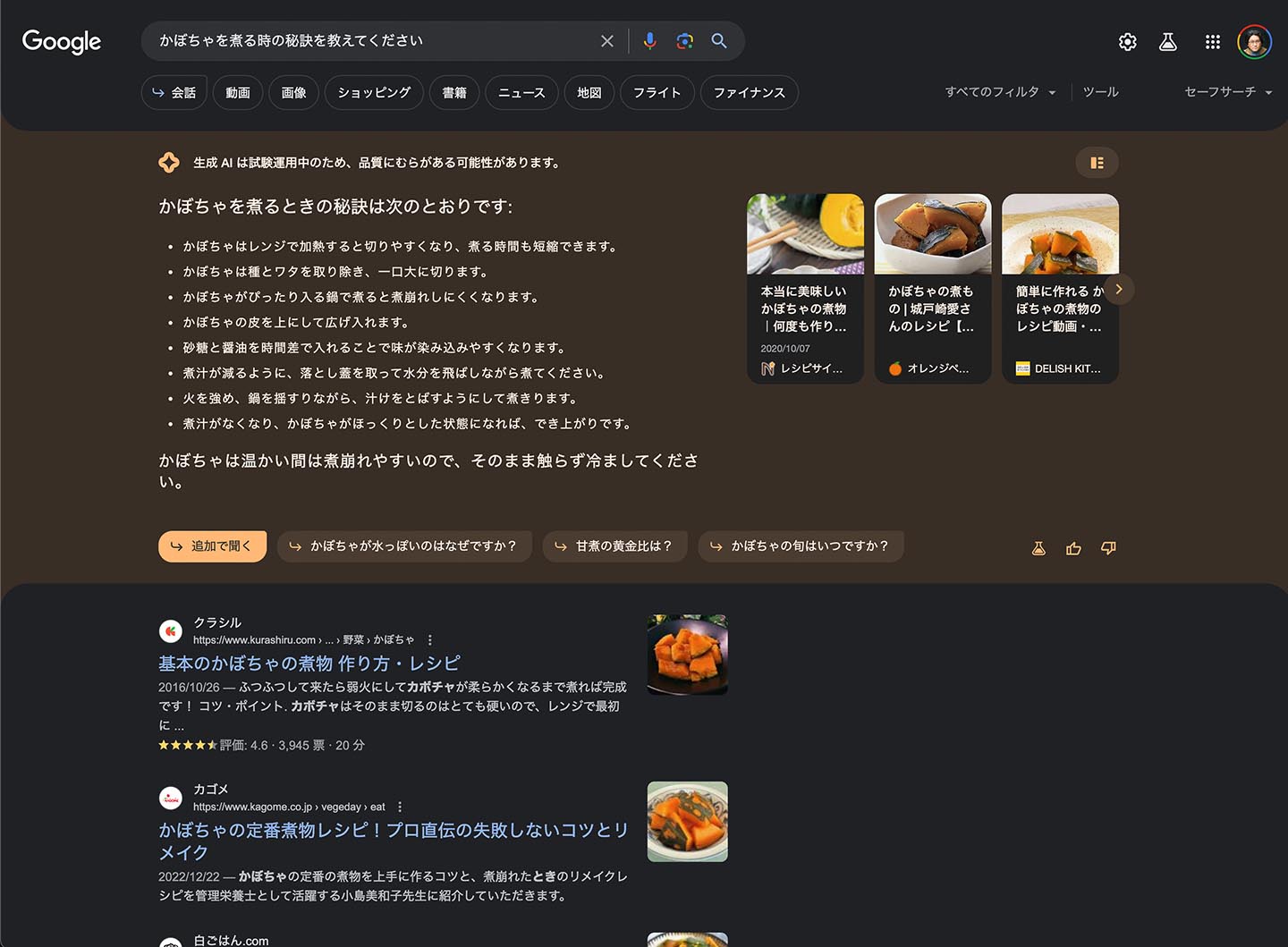1288x947 pixels.
Task: Click the クラシル site favicon
Action: [171, 631]
